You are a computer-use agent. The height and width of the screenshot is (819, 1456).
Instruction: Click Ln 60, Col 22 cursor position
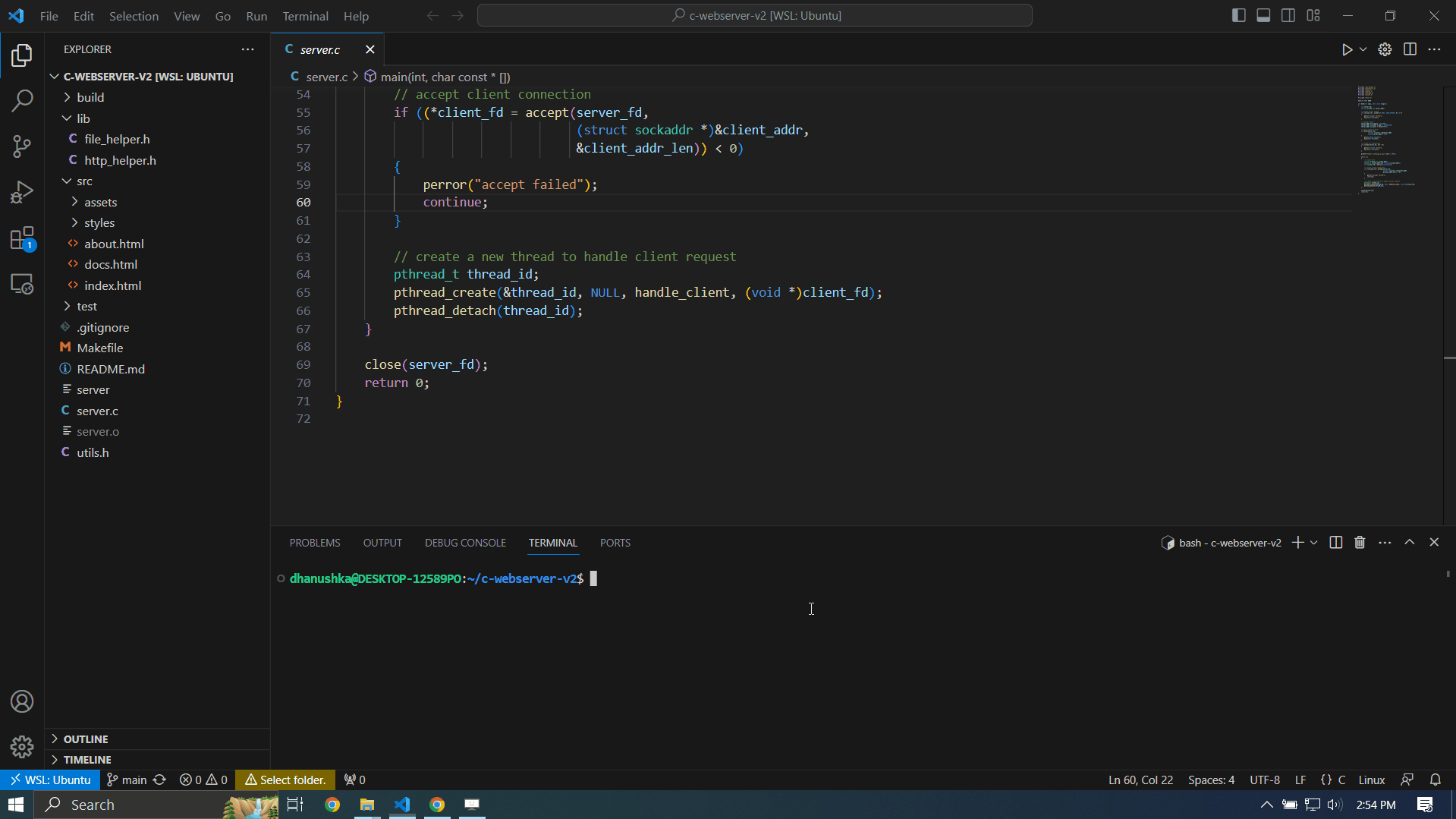click(x=1140, y=780)
